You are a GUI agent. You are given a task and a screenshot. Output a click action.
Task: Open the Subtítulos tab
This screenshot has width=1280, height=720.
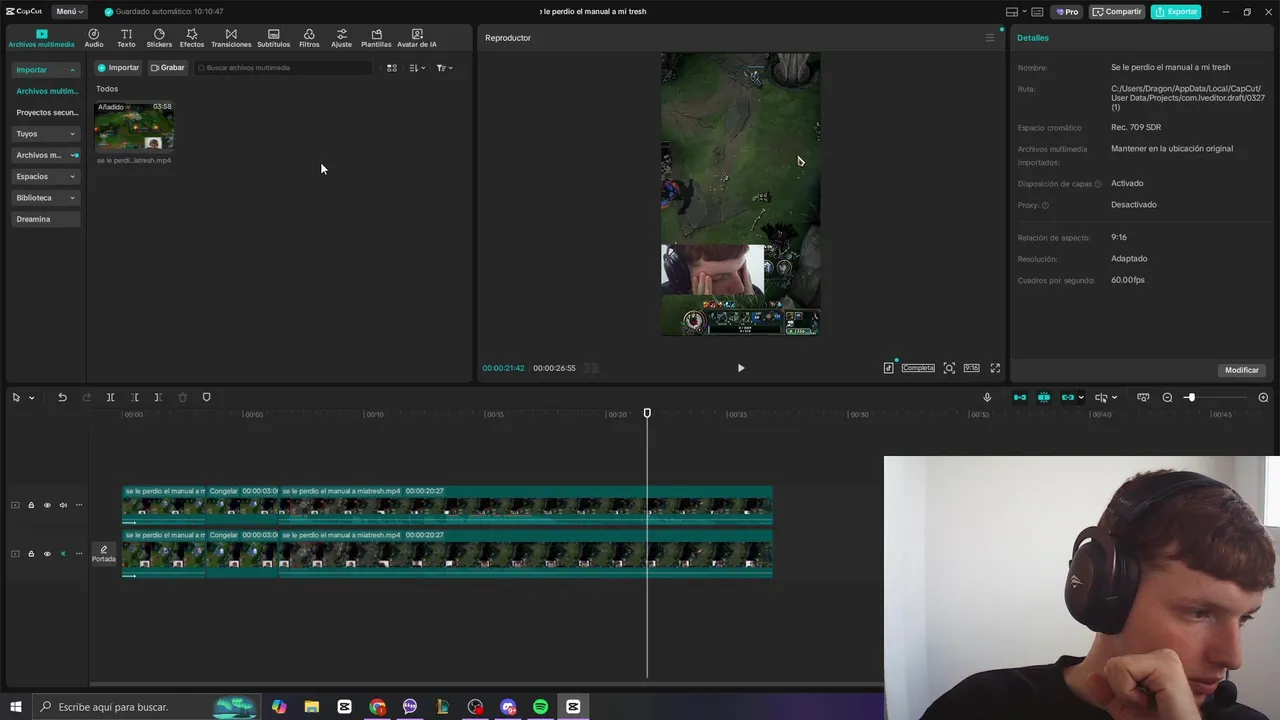click(x=273, y=38)
